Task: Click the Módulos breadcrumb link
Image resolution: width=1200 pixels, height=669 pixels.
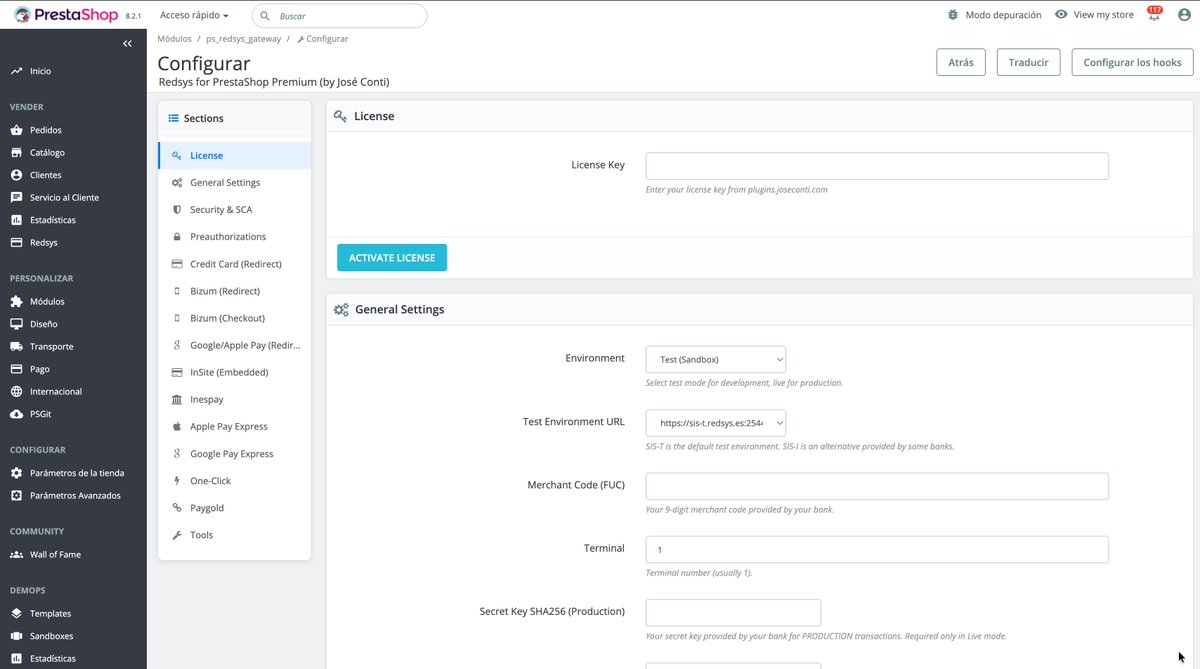Action: (174, 39)
